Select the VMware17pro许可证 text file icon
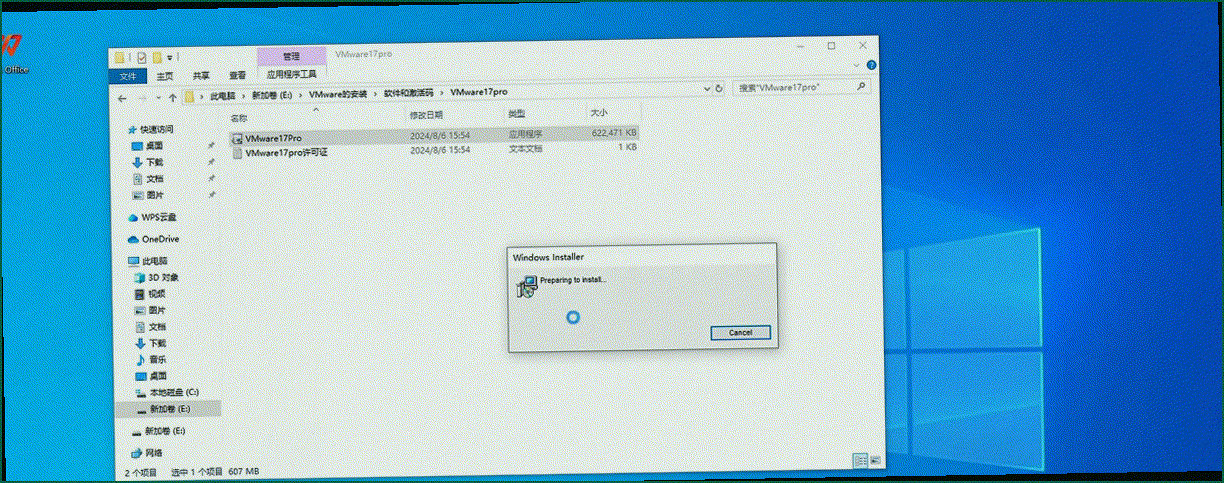Screen dimensions: 1224x483 237,153
